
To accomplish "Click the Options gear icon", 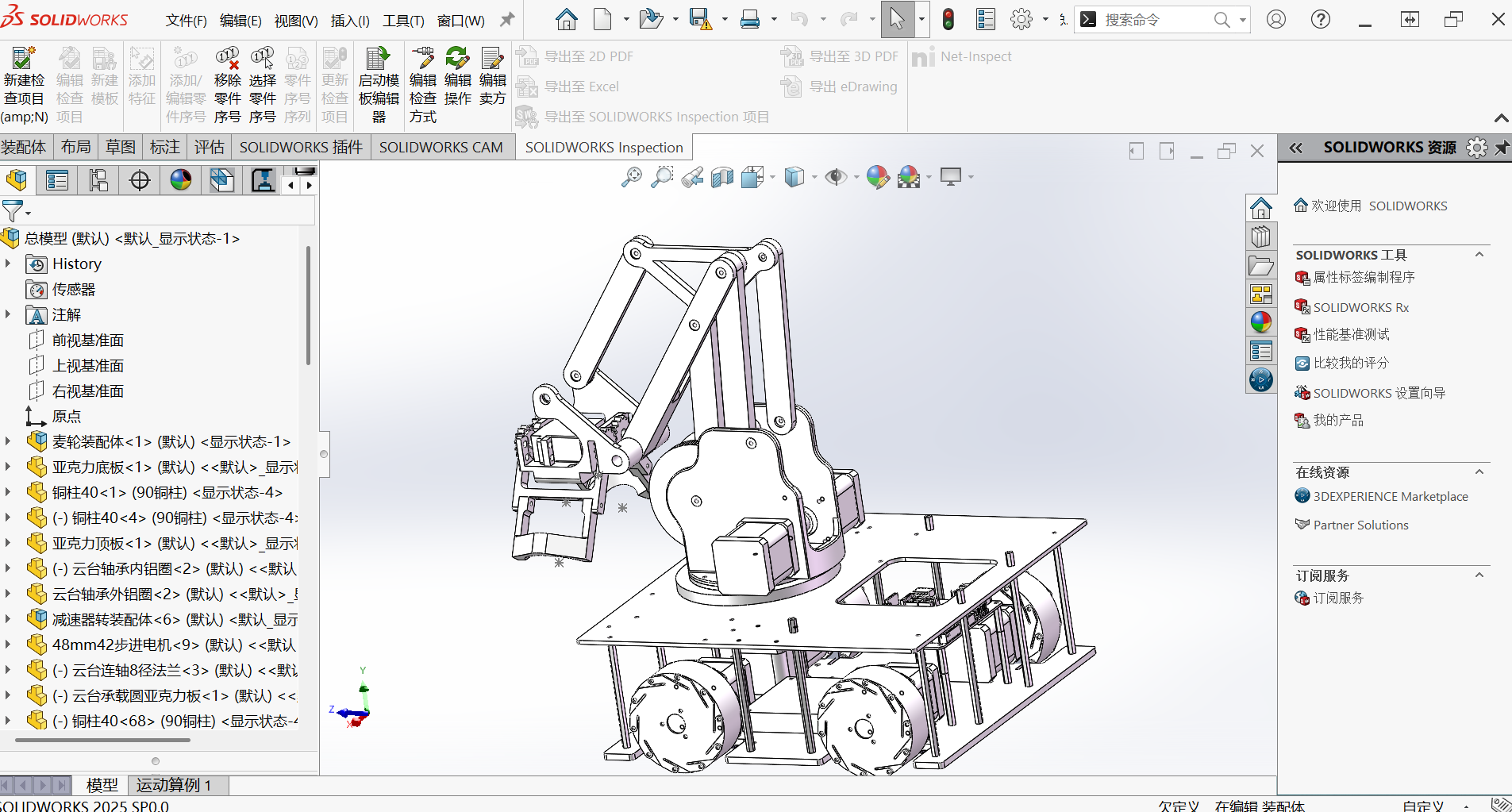I will point(1021,19).
